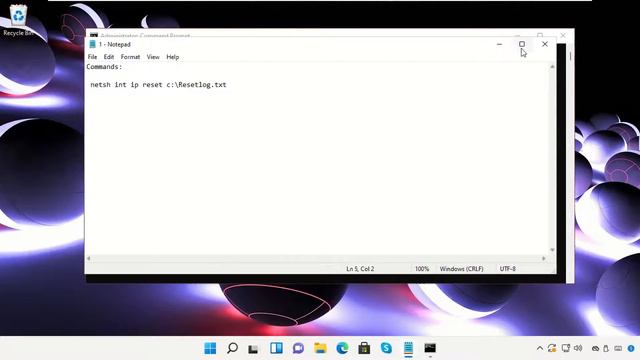Open File Explorer from taskbar

[320, 348]
